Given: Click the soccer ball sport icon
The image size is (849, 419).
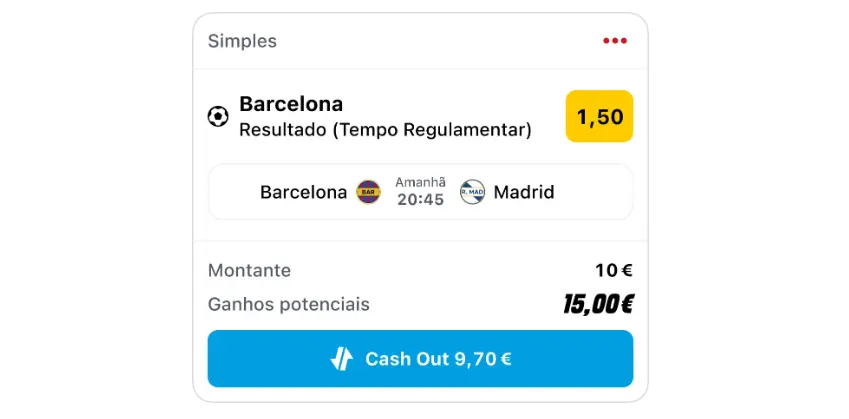Looking at the screenshot, I should click(x=218, y=117).
